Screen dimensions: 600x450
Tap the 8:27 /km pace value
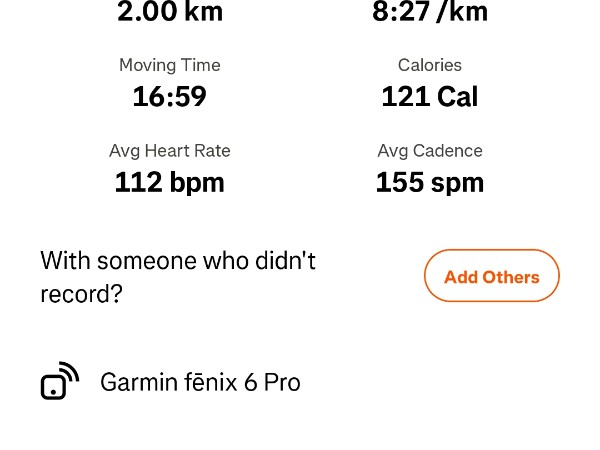430,12
